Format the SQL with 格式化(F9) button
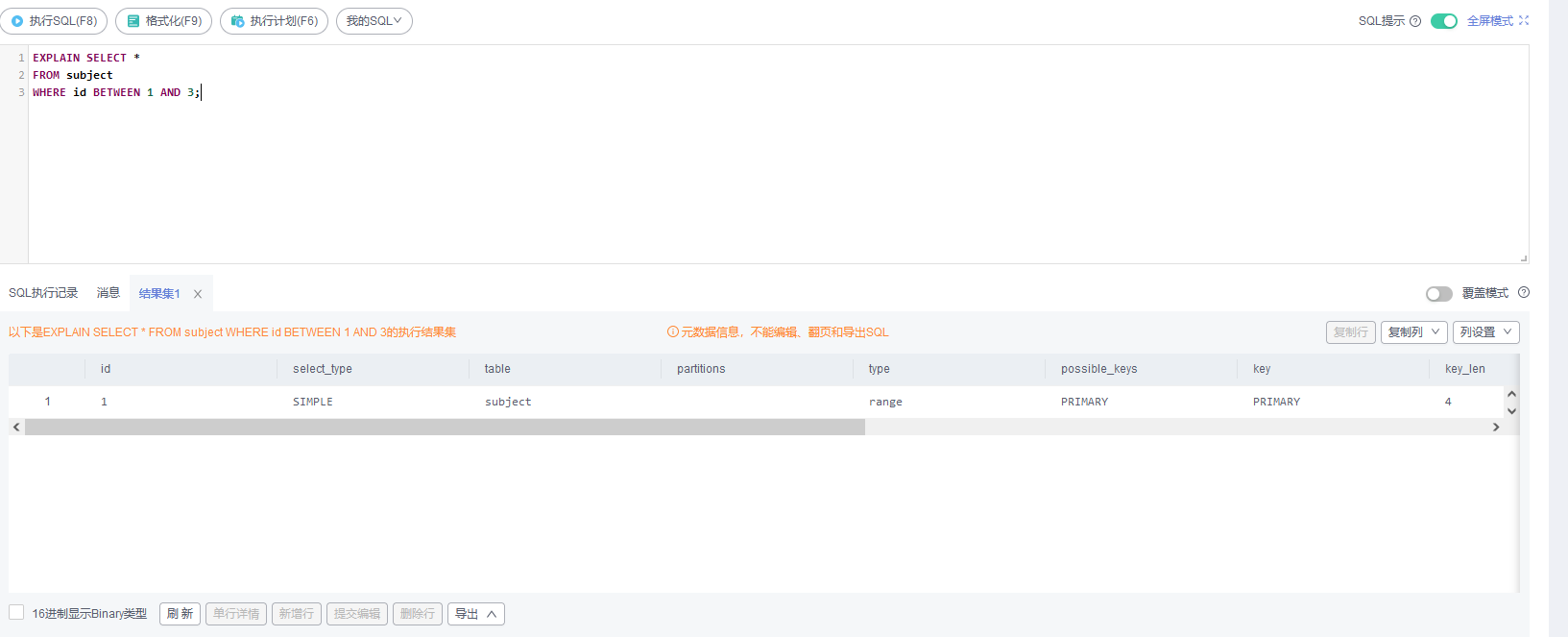The image size is (1568, 637). click(163, 21)
